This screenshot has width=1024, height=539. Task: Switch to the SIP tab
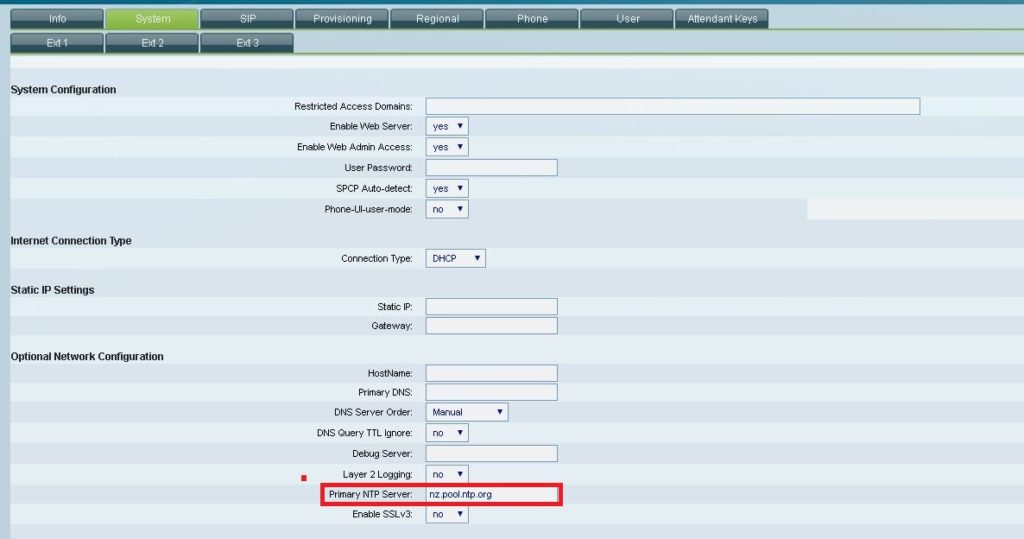point(247,19)
